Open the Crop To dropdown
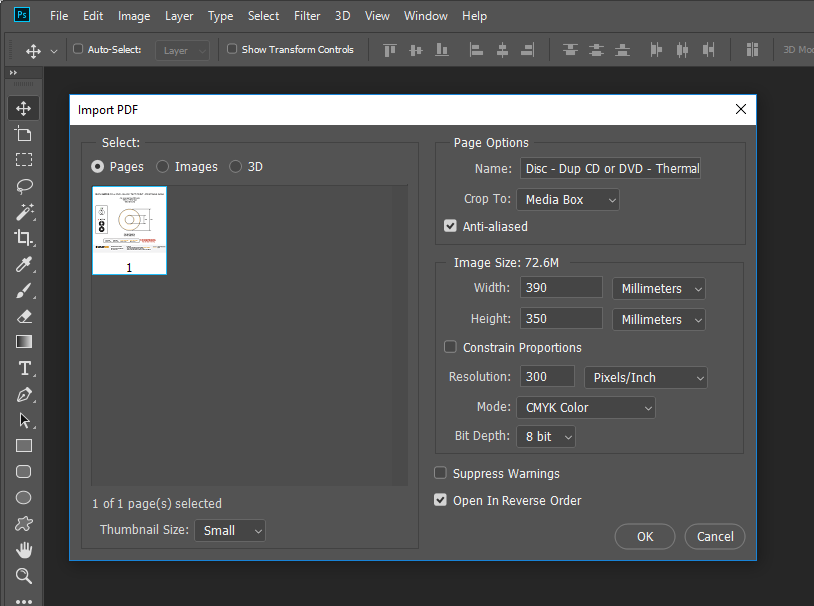The image size is (814, 606). (567, 199)
